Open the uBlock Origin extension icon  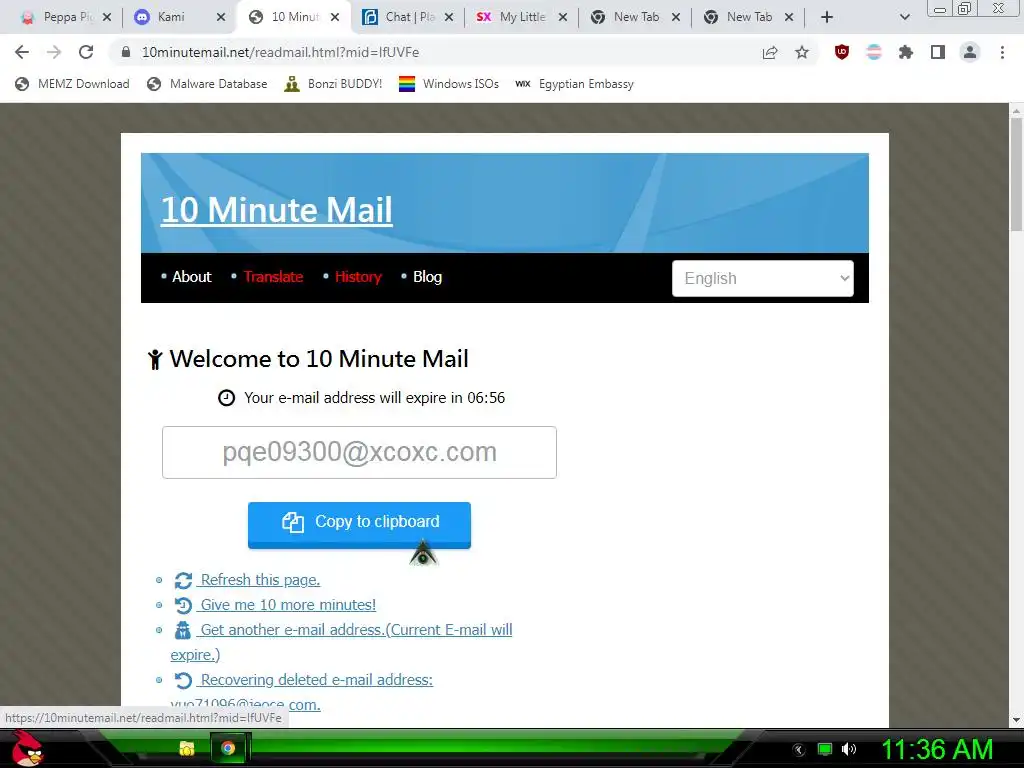pos(842,52)
